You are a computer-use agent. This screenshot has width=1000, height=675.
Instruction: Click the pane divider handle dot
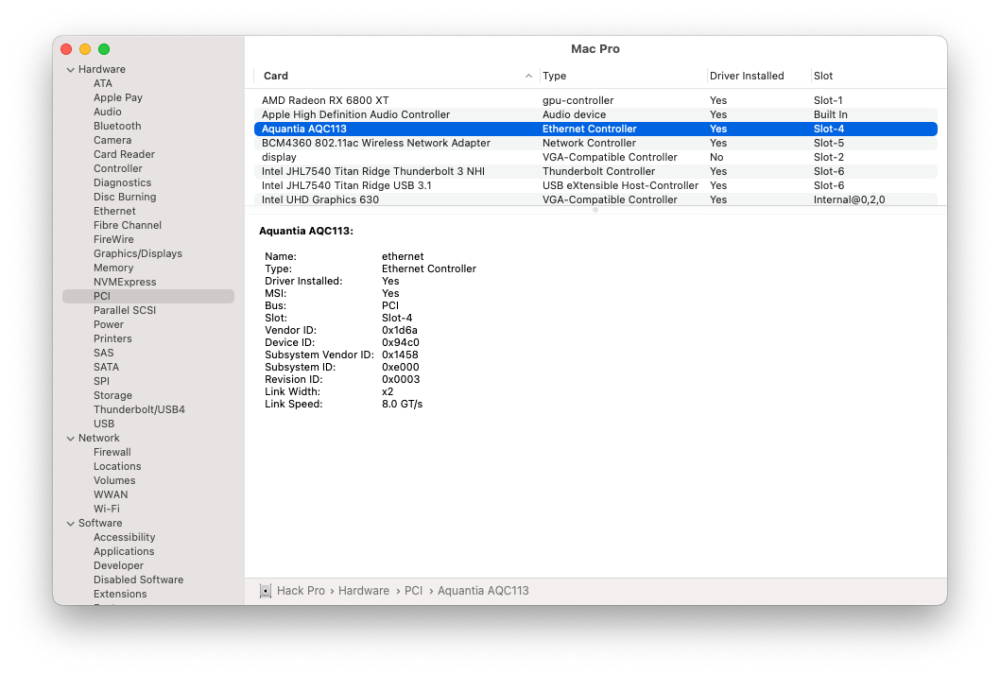click(x=595, y=210)
